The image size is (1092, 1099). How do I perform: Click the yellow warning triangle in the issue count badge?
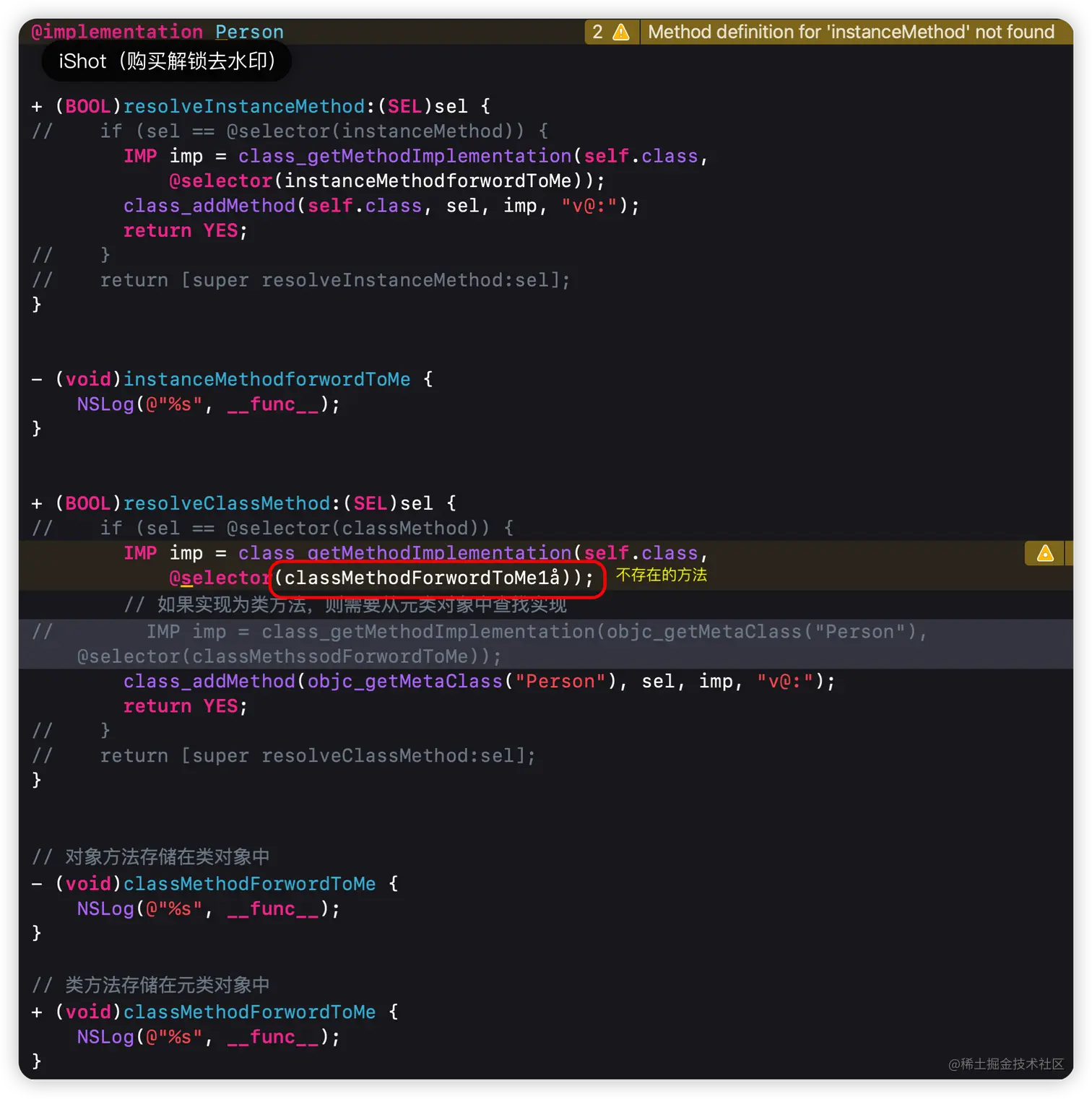tap(620, 32)
